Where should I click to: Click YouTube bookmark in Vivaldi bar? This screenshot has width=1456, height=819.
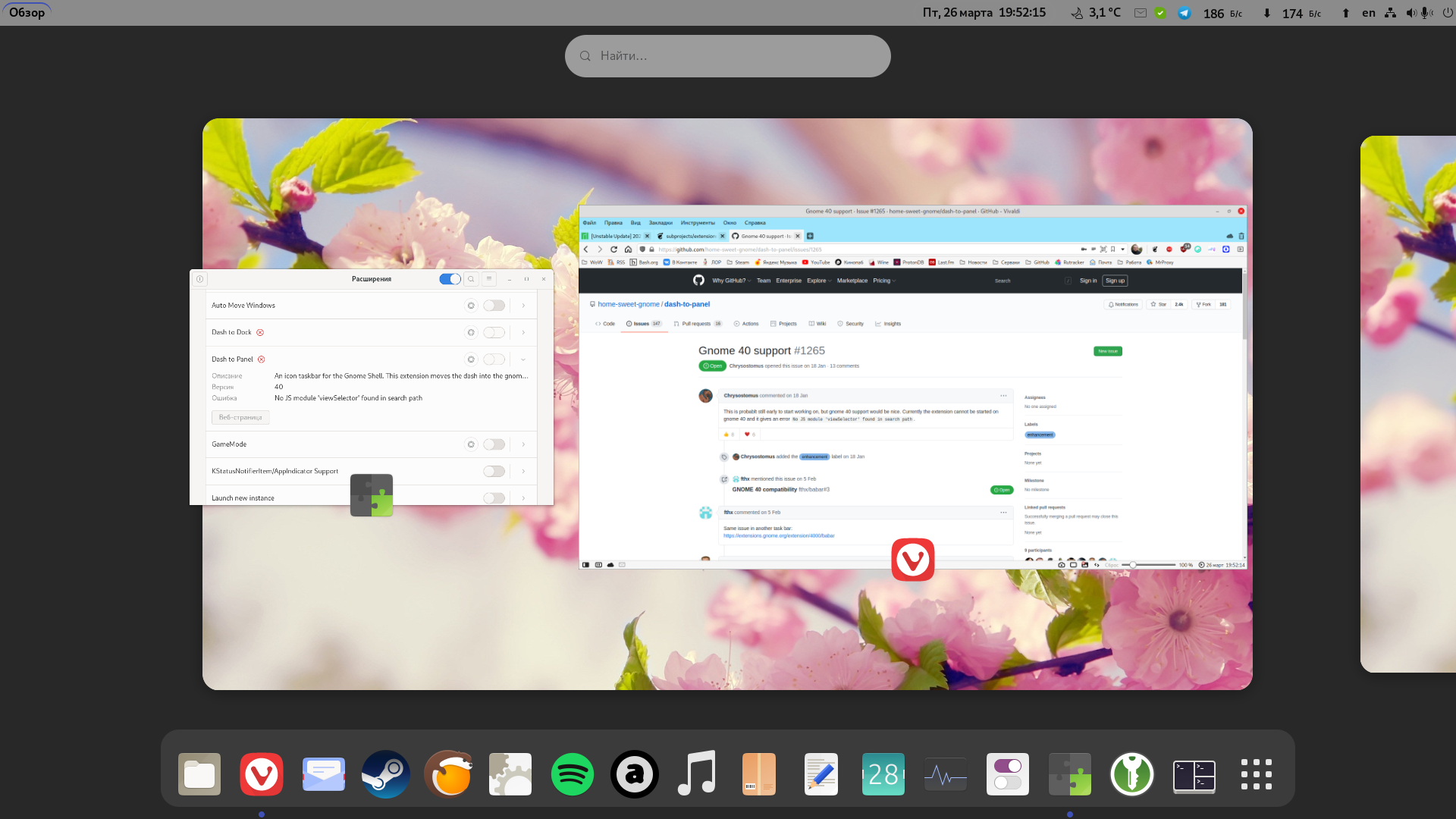[x=816, y=262]
